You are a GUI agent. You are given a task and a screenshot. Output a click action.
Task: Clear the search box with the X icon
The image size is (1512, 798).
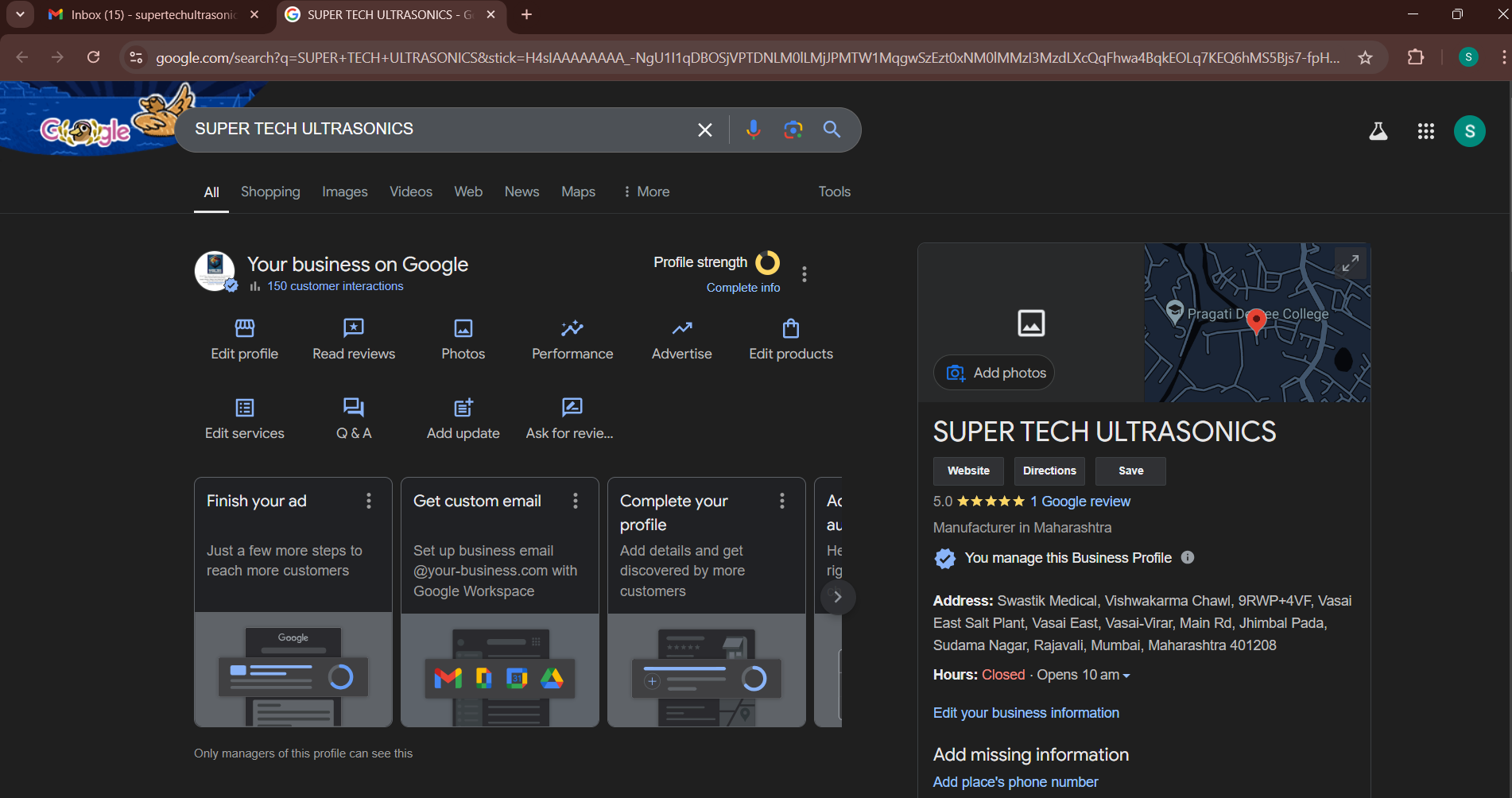click(x=705, y=130)
